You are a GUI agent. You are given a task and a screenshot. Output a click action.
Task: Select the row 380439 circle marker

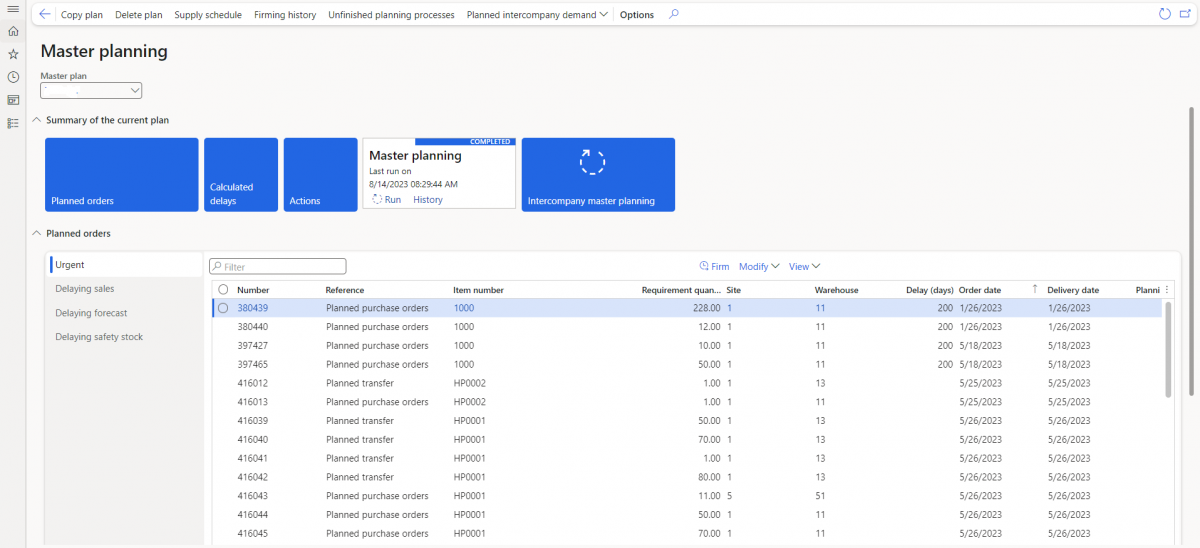(x=223, y=308)
